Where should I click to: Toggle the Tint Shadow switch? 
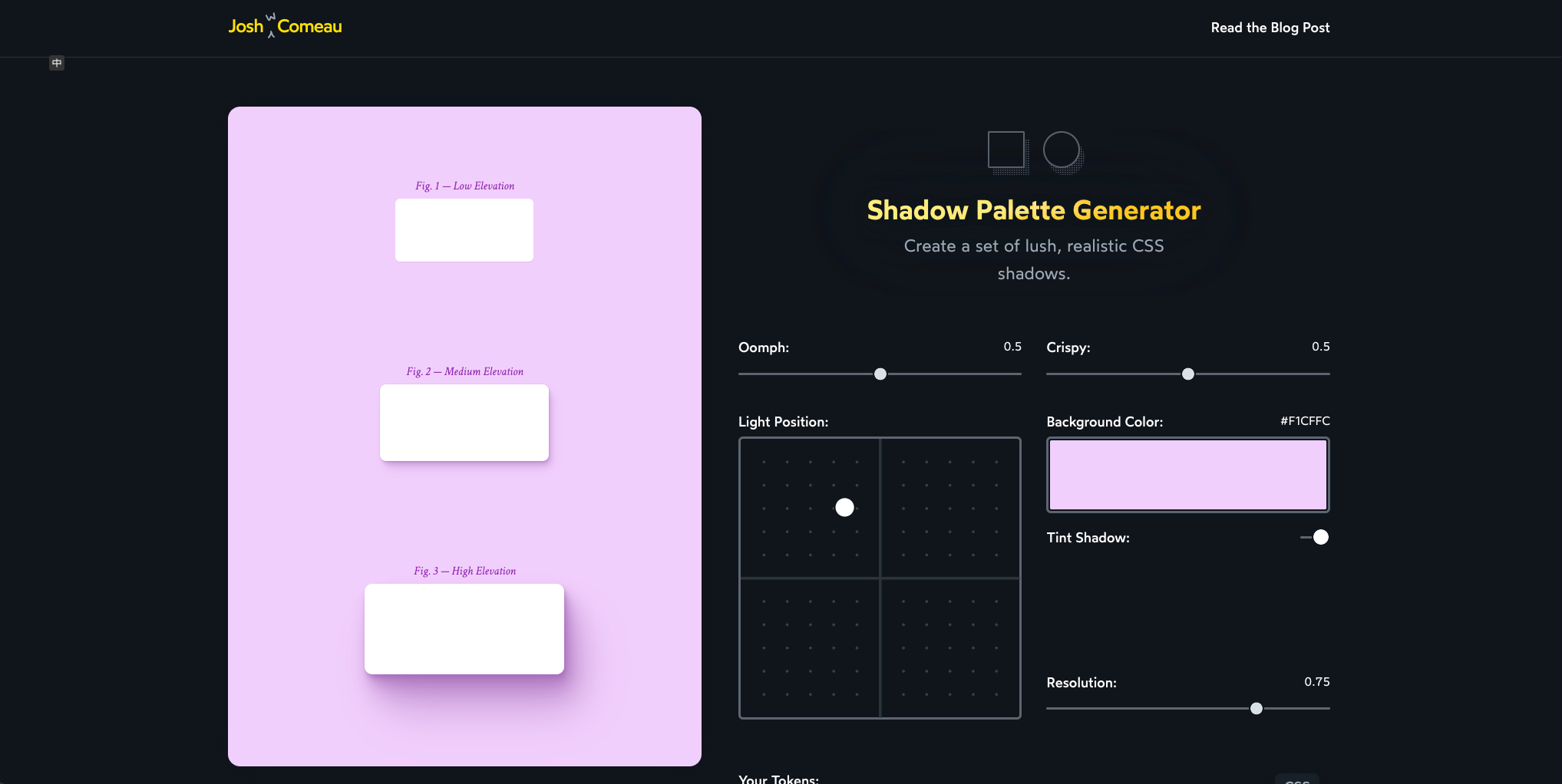tap(1315, 537)
